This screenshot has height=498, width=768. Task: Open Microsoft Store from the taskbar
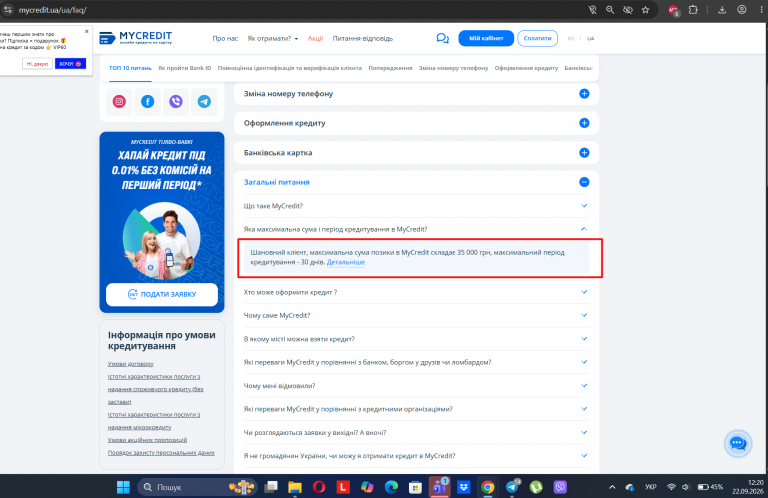[415, 487]
